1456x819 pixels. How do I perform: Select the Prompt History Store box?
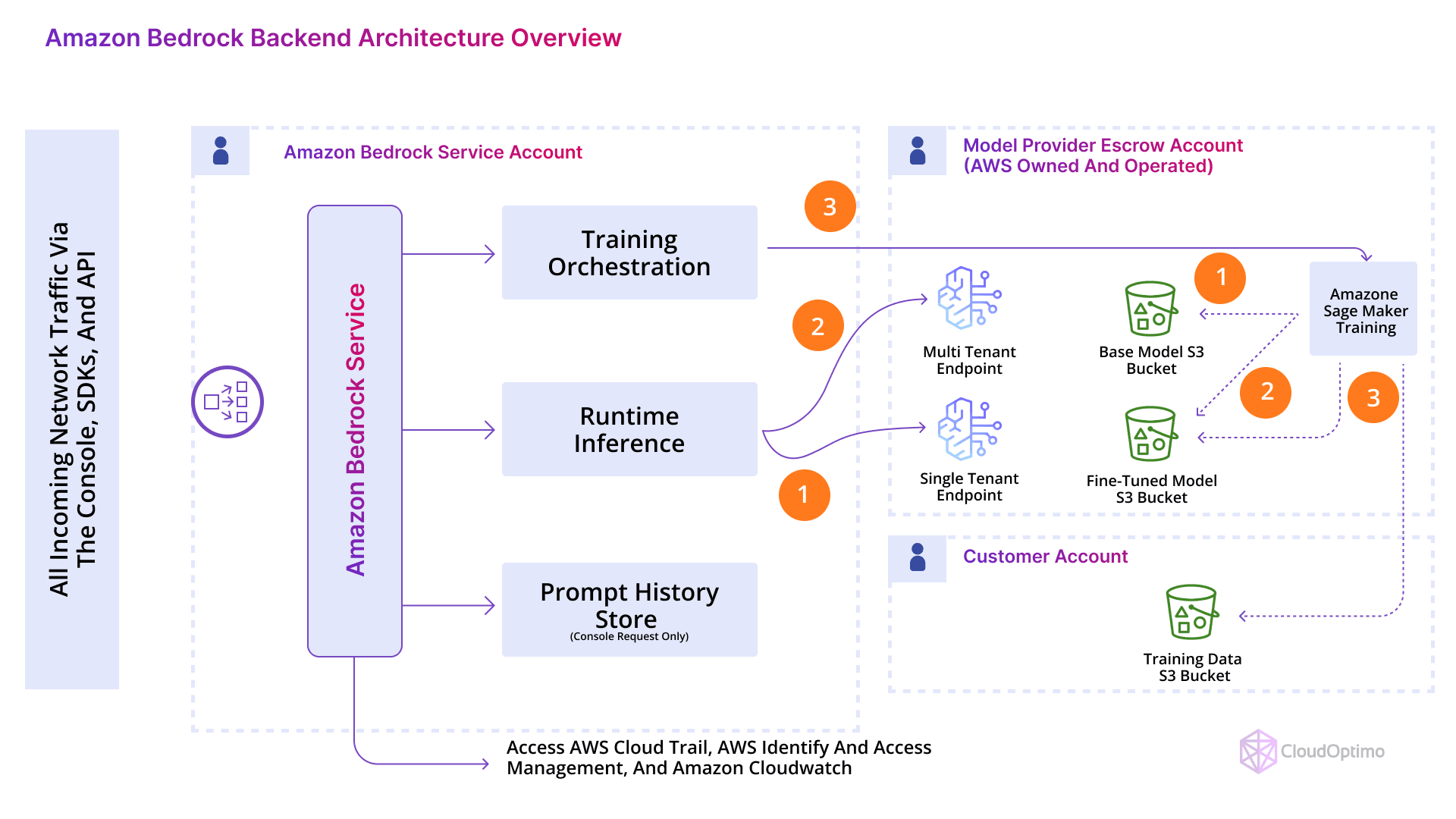629,610
